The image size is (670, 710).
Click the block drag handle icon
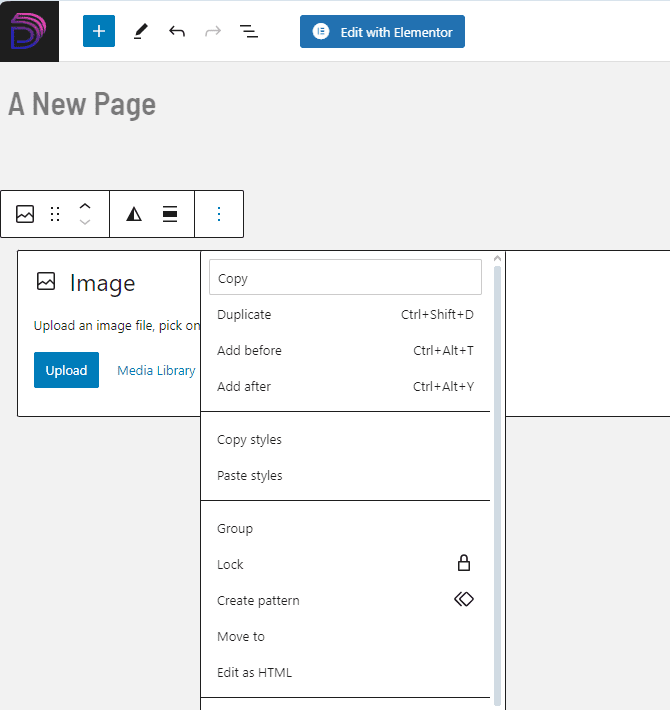point(55,214)
